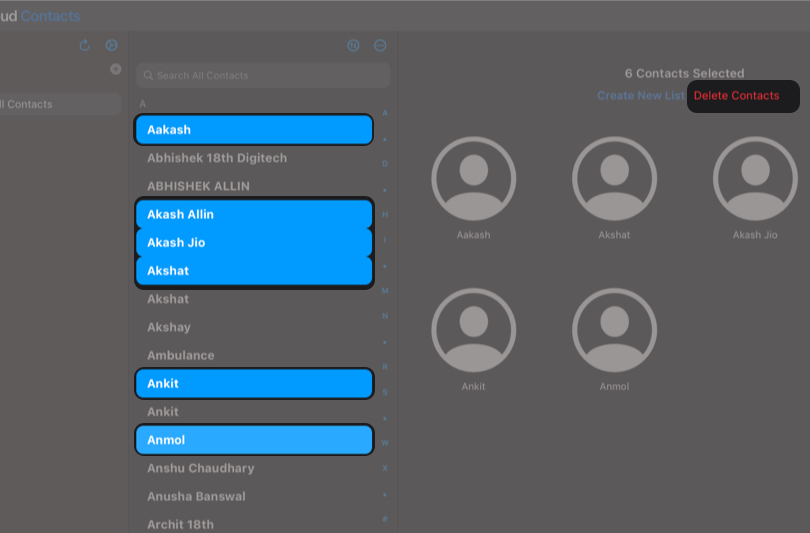This screenshot has height=533, width=810.
Task: Select the Aakash contact row
Action: (254, 130)
